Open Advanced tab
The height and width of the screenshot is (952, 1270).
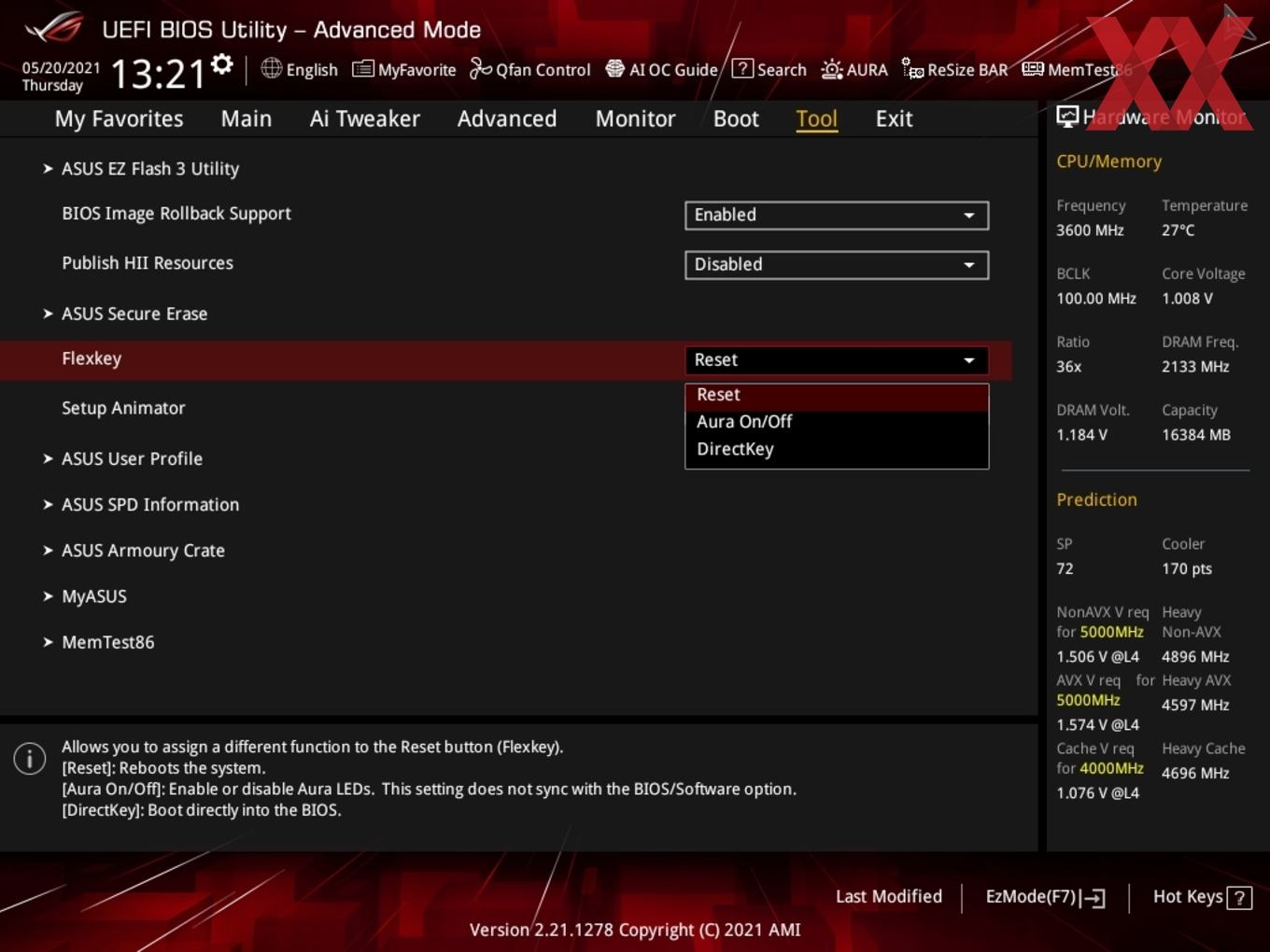507,119
